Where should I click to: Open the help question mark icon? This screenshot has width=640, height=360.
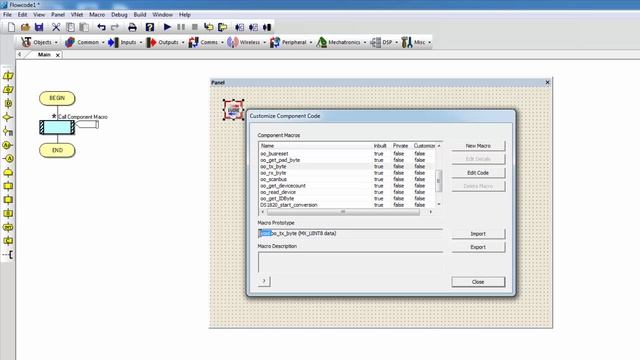[150, 27]
